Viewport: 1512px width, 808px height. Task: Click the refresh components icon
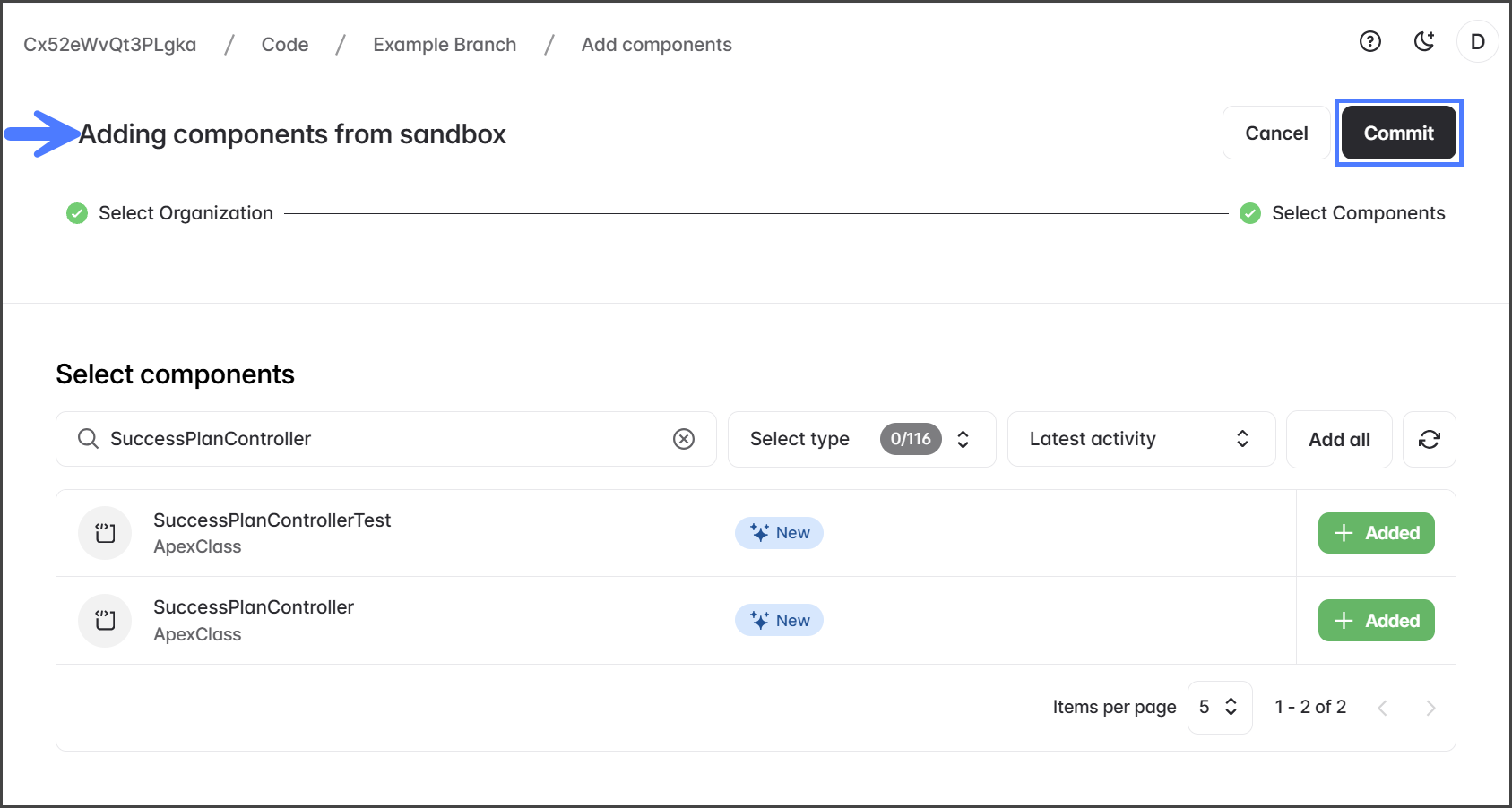(x=1429, y=439)
